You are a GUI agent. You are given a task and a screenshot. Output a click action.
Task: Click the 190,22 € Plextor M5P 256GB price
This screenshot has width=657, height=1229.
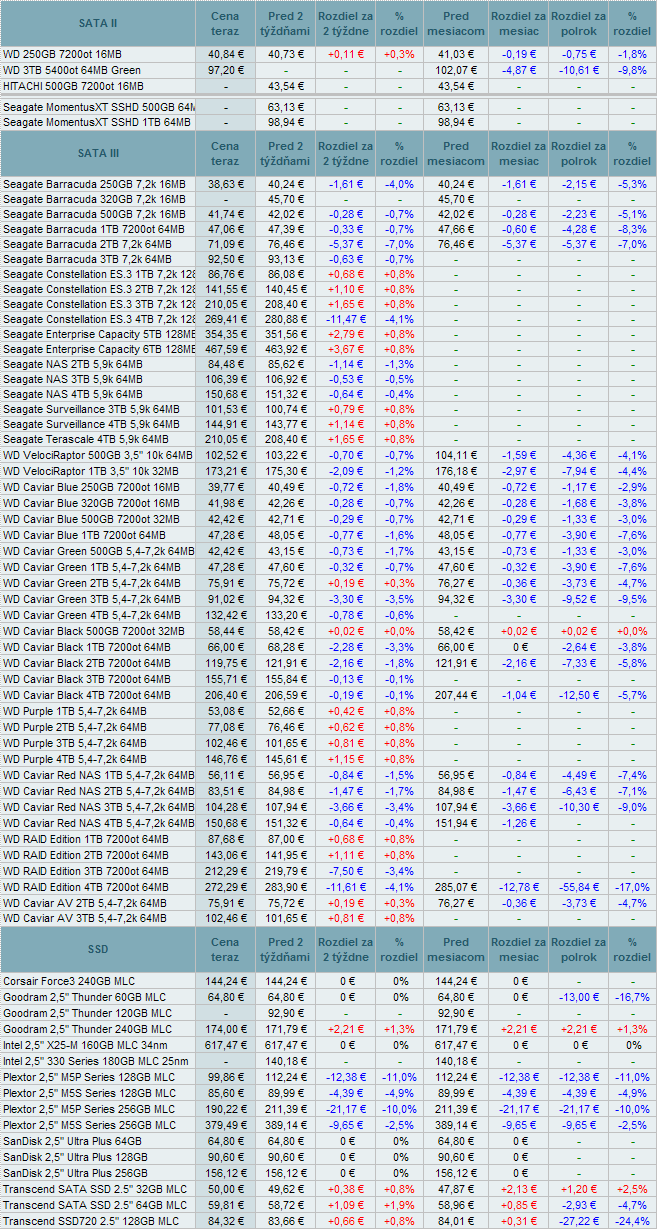coord(225,1109)
